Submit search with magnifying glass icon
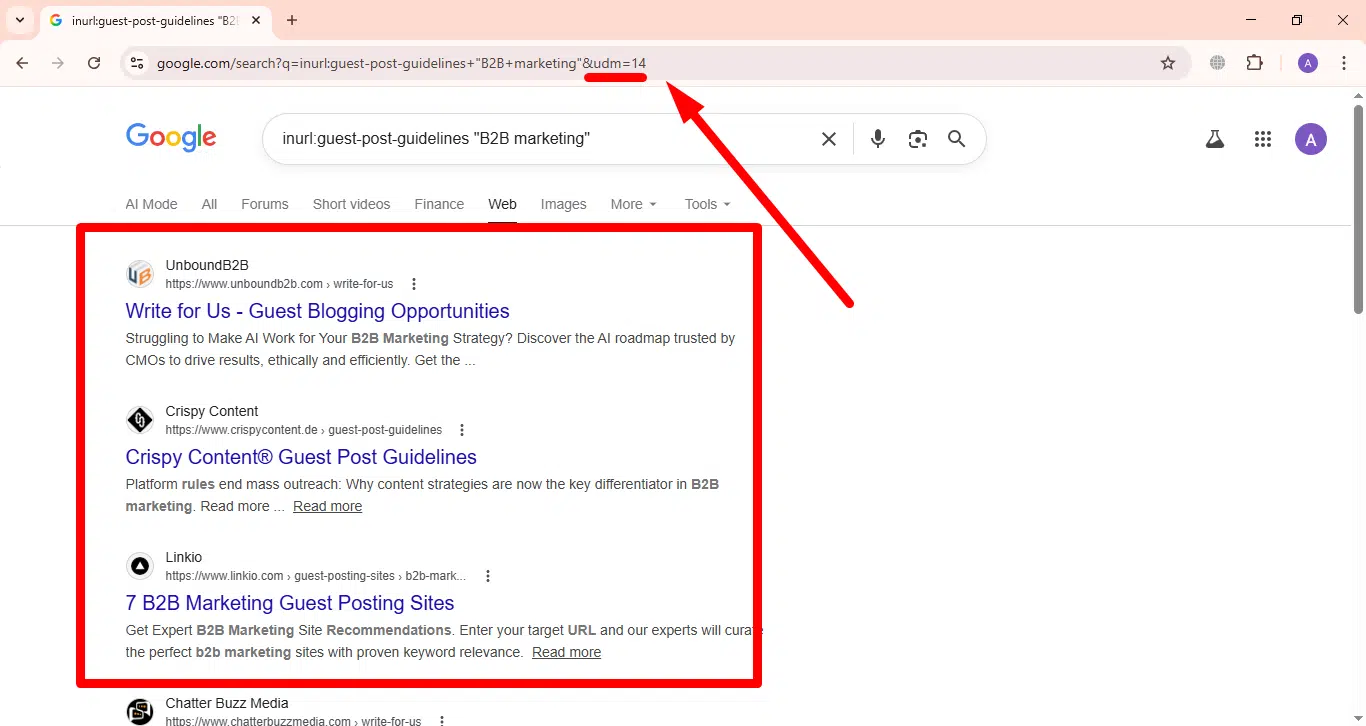The width and height of the screenshot is (1366, 726). tap(957, 139)
